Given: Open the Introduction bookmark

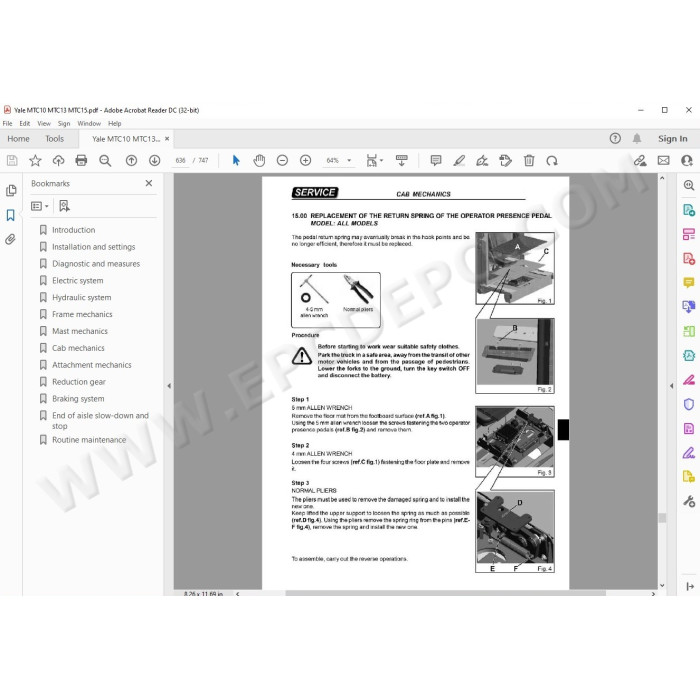Looking at the screenshot, I should pyautogui.click(x=74, y=230).
